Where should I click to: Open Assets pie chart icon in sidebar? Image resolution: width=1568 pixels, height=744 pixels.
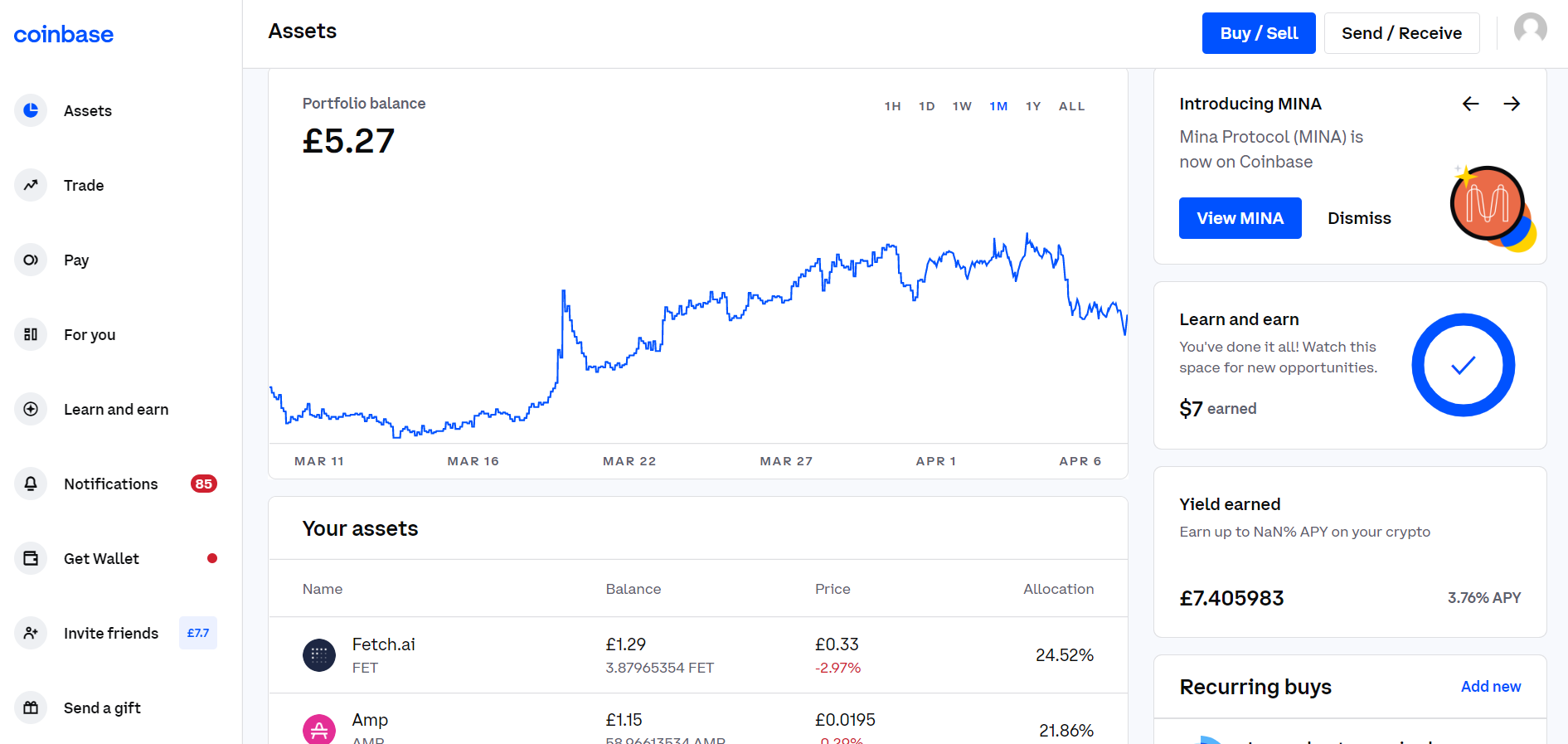pos(31,110)
